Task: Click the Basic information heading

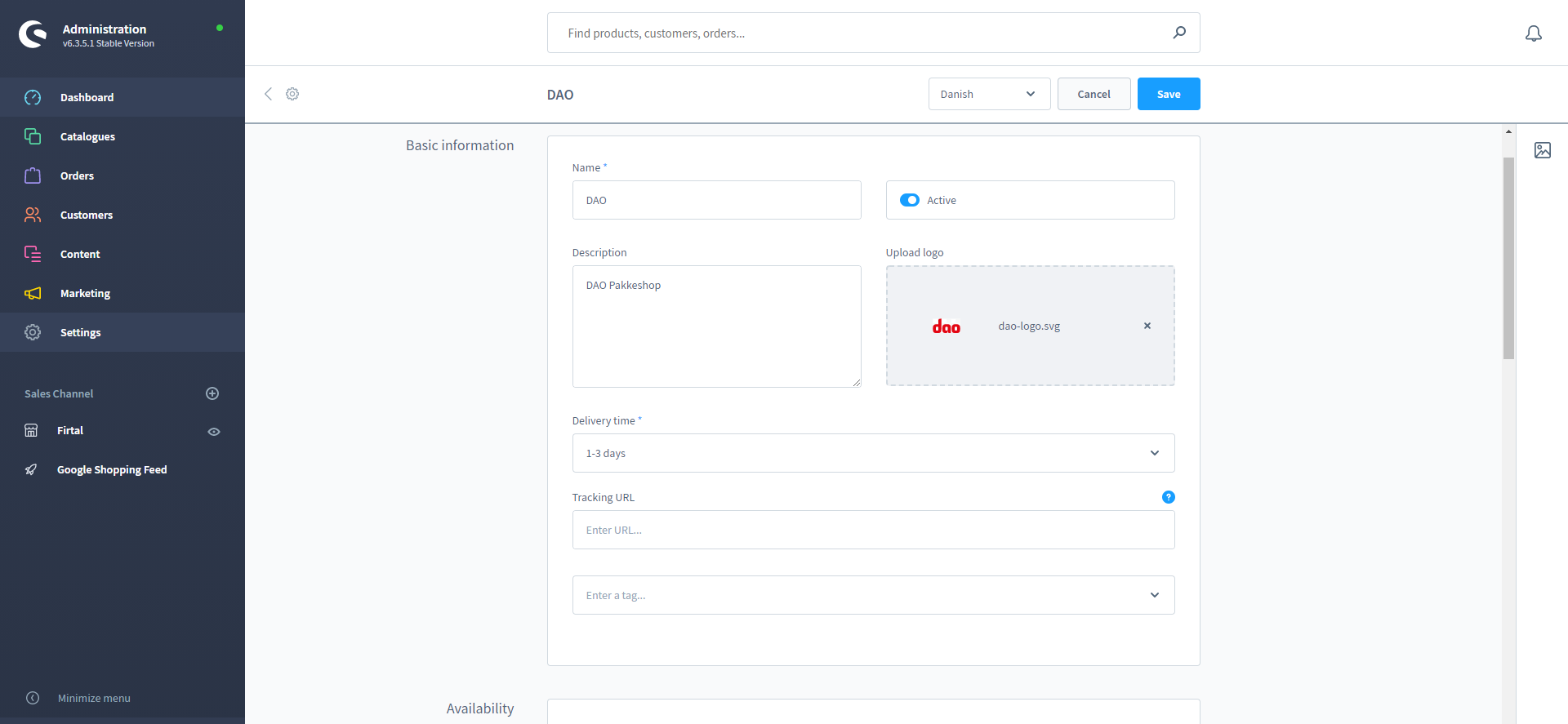Action: (460, 145)
